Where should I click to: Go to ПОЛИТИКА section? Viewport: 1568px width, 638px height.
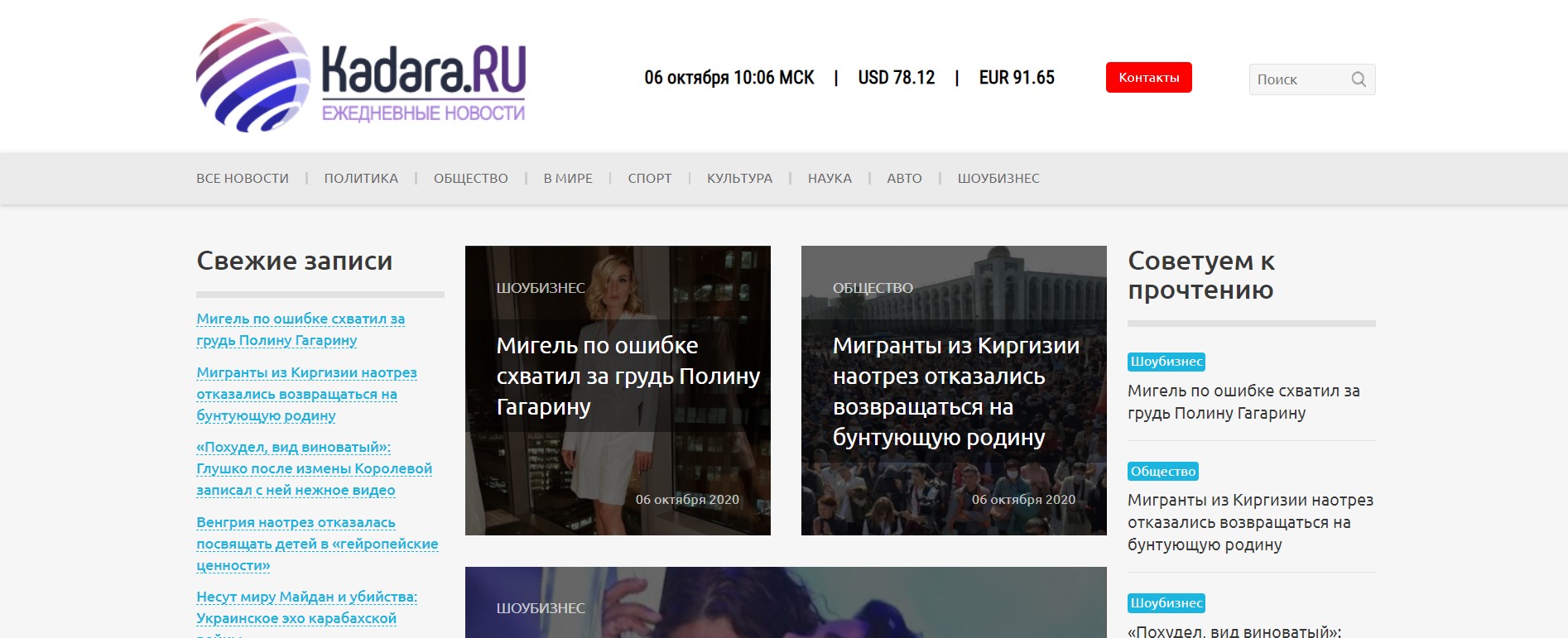361,179
